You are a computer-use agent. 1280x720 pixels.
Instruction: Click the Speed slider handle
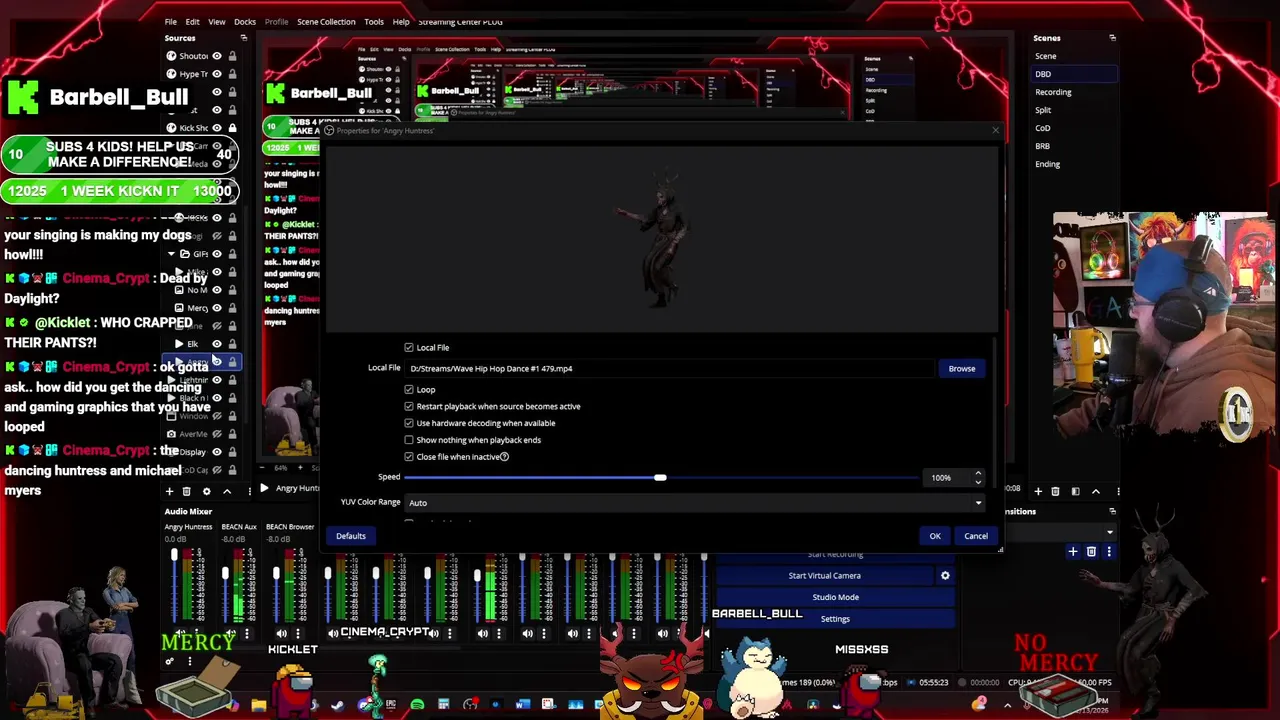pos(660,478)
